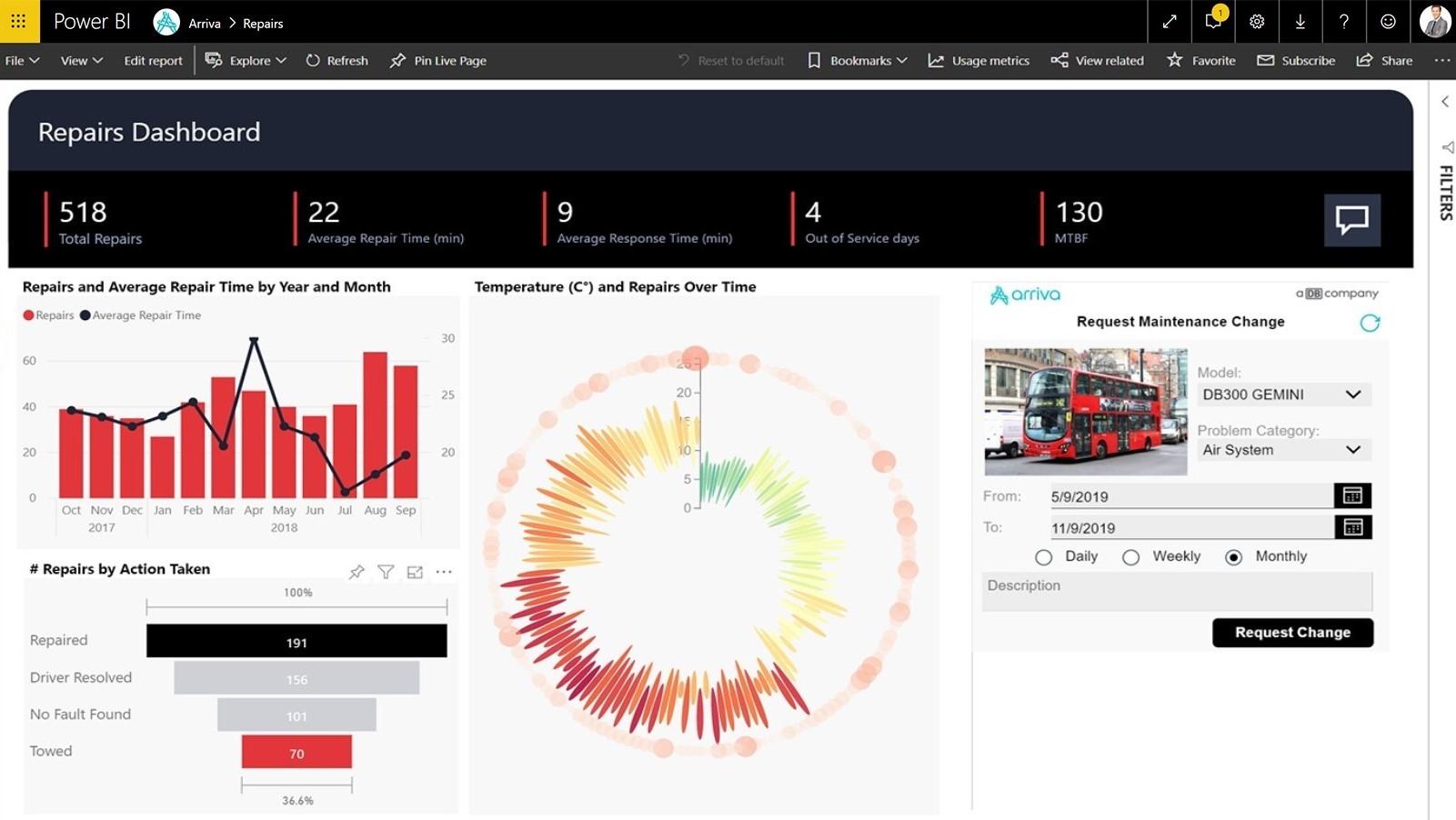The height and width of the screenshot is (820, 1456).
Task: Open the File menu
Action: (22, 61)
